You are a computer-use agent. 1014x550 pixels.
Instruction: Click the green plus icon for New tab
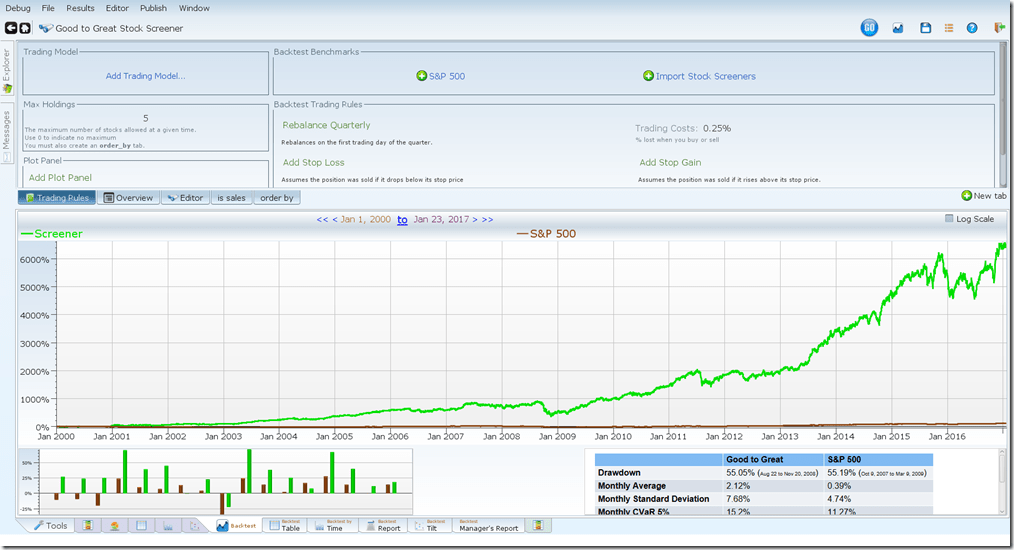(967, 195)
